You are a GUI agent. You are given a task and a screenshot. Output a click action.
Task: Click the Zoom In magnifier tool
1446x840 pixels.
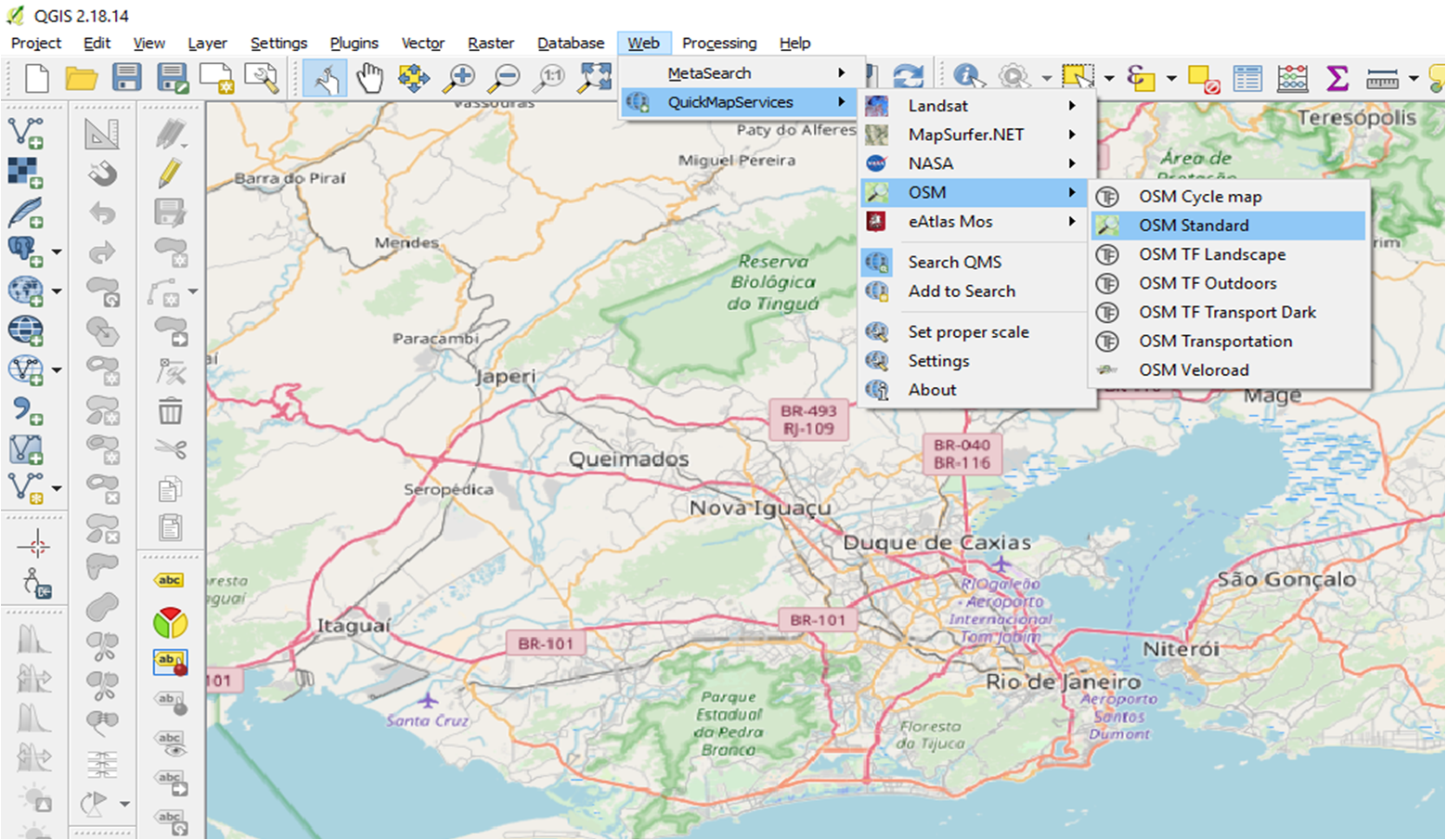[x=458, y=78]
